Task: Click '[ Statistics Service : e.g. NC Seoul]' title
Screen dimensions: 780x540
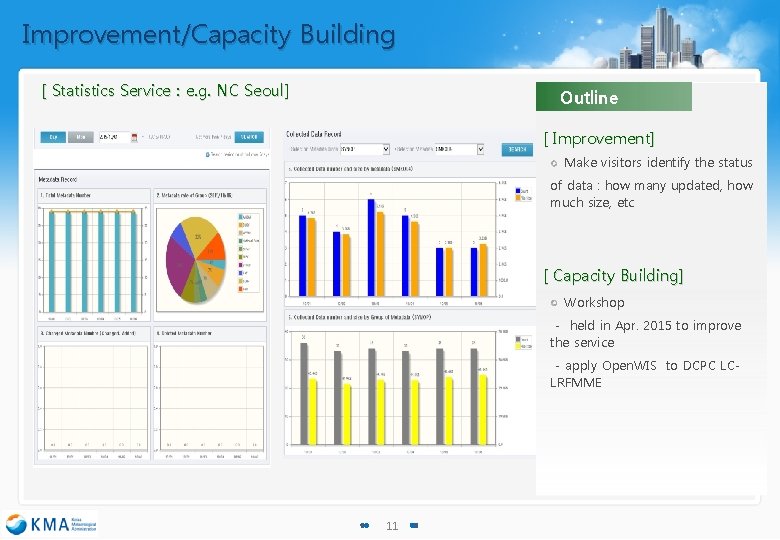Action: (165, 90)
